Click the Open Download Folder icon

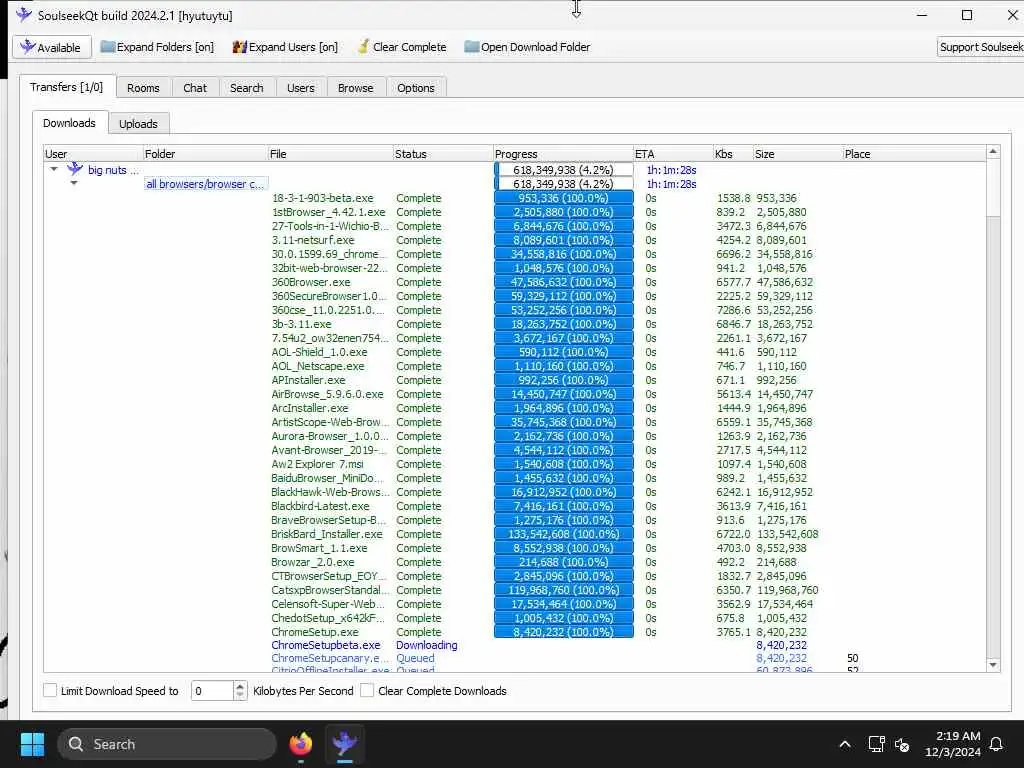point(472,47)
